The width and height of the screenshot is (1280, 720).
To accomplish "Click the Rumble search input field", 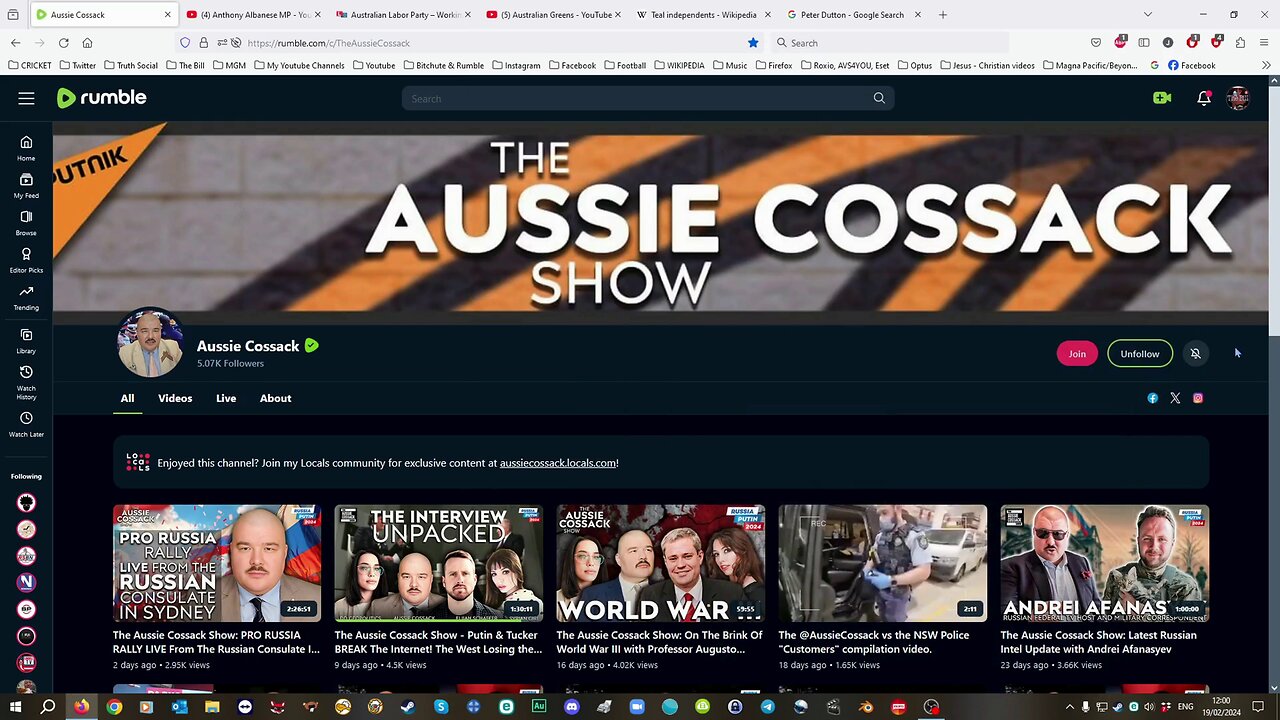I will click(635, 98).
